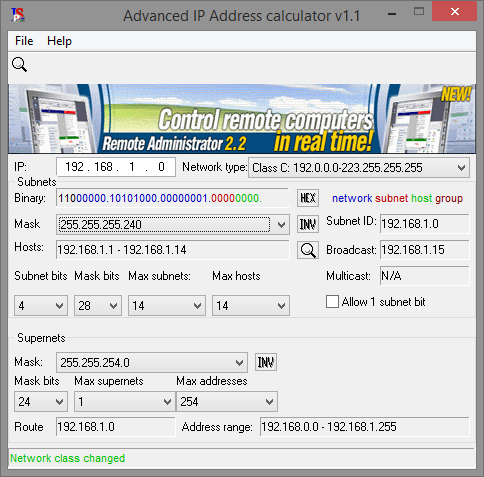Click the Remote Administrator advertisement banner
484x477 pixels.
tap(242, 119)
